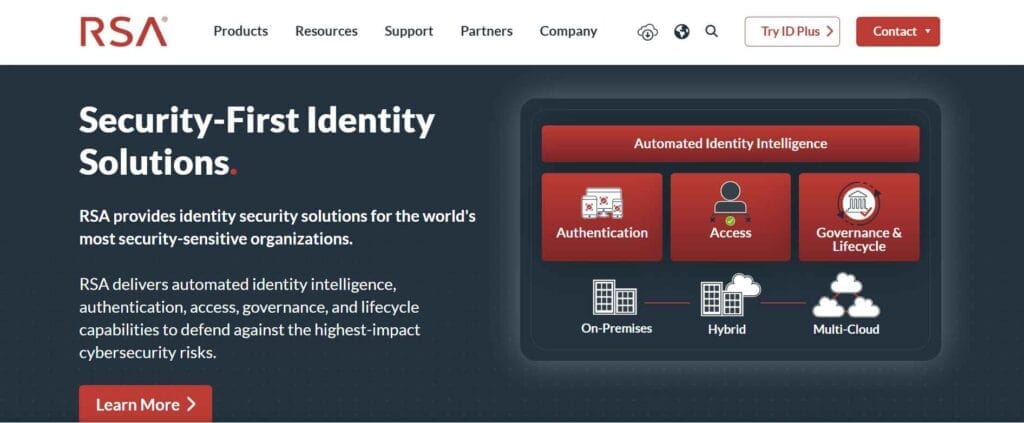Screen dimensions: 1024x423
Task: Open the Support menu
Action: click(409, 31)
